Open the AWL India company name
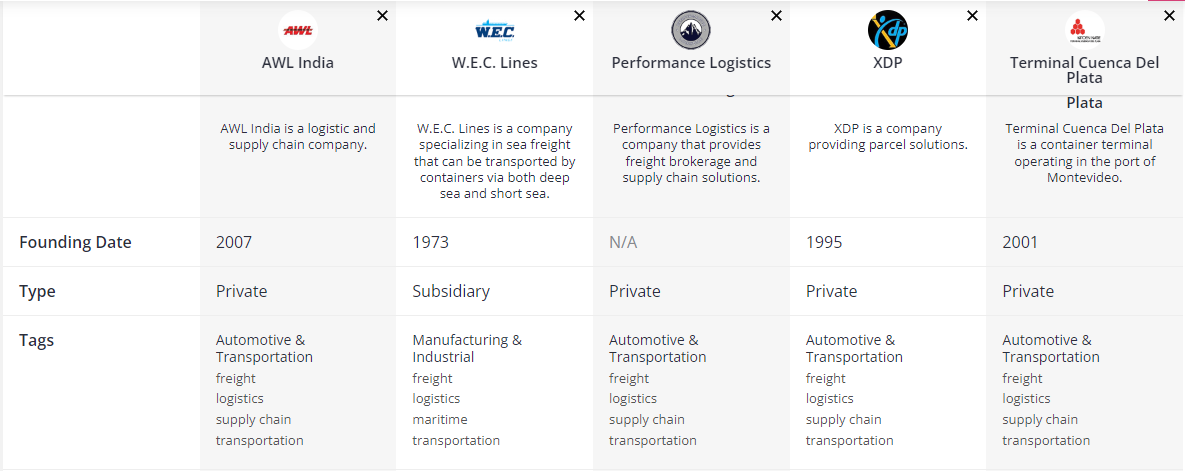 click(298, 63)
